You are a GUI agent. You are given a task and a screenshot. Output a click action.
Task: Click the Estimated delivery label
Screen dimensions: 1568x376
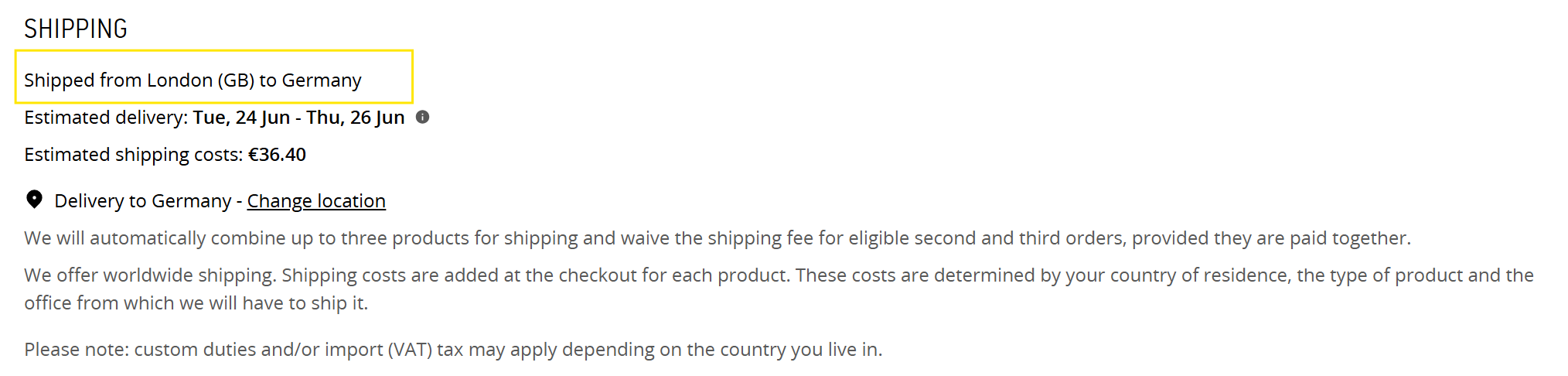click(x=106, y=118)
